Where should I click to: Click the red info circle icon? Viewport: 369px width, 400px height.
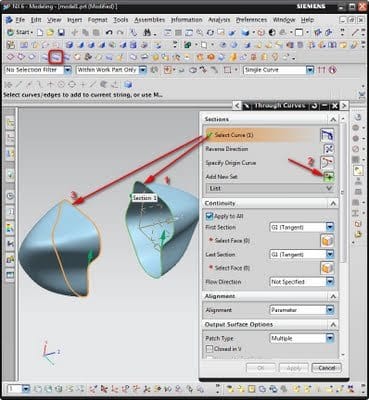click(x=332, y=70)
